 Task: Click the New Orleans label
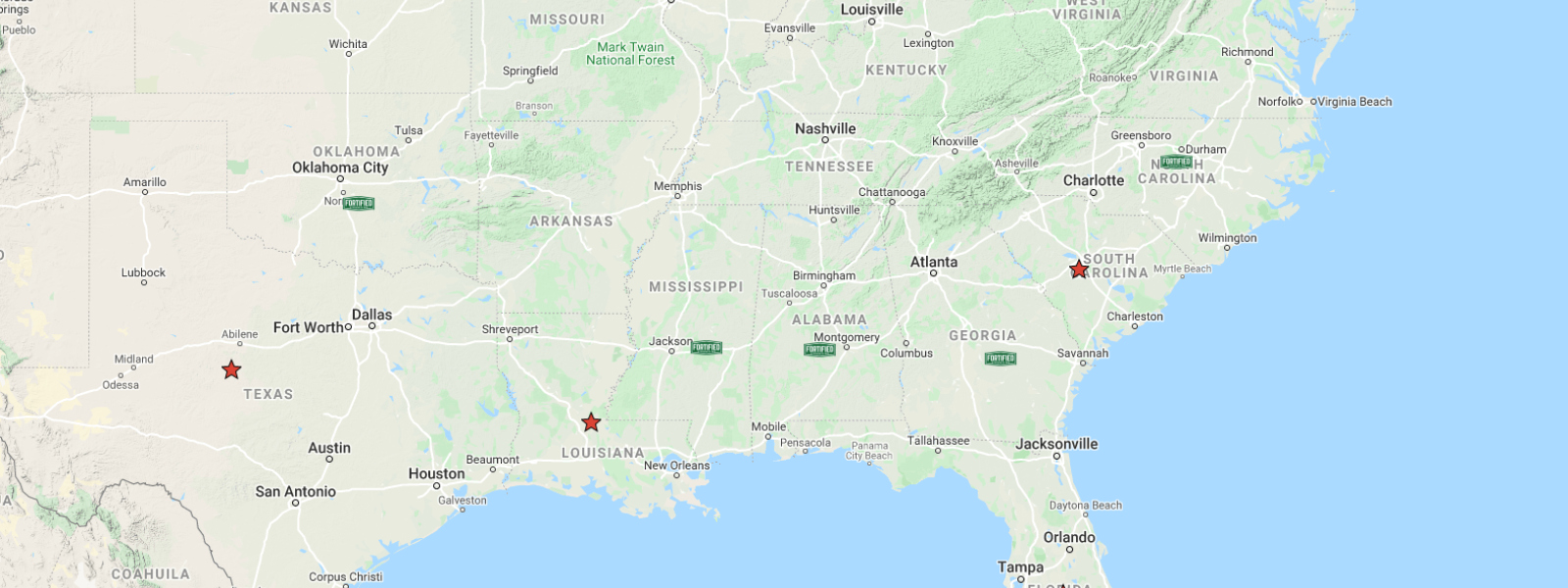676,465
